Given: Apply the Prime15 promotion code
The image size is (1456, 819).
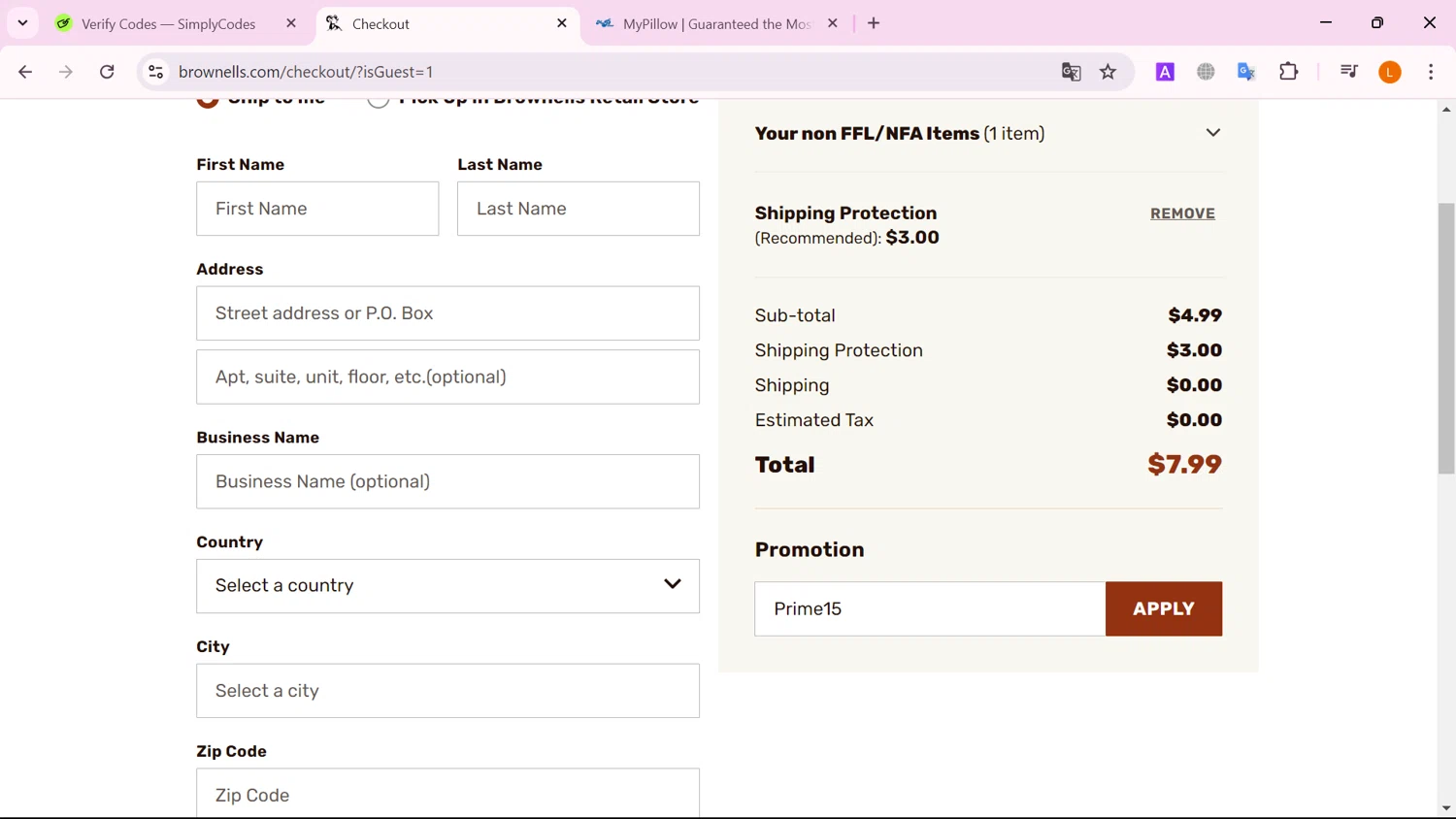Looking at the screenshot, I should tap(1163, 608).
